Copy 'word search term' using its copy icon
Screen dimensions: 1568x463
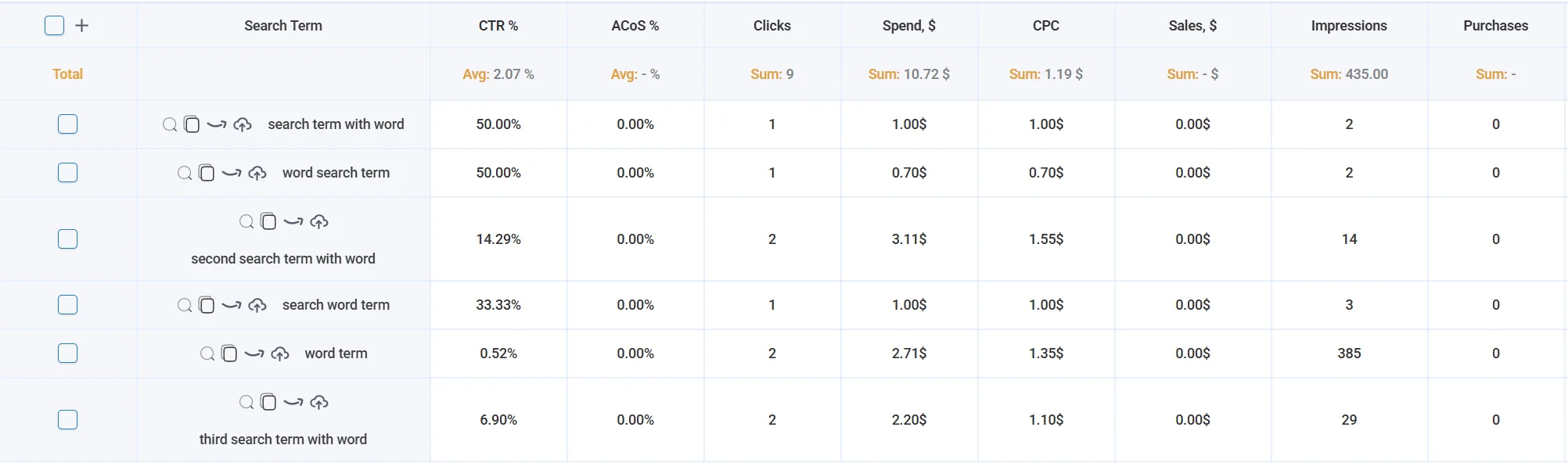tap(207, 173)
